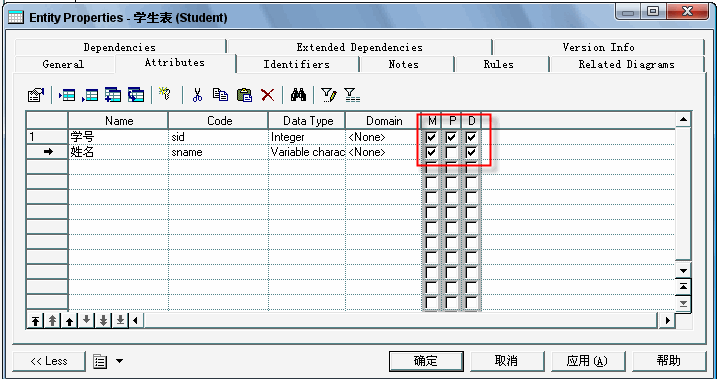Image resolution: width=717 pixels, height=379 pixels.
Task: Click the 取消 (Cancel) button
Action: pyautogui.click(x=506, y=361)
